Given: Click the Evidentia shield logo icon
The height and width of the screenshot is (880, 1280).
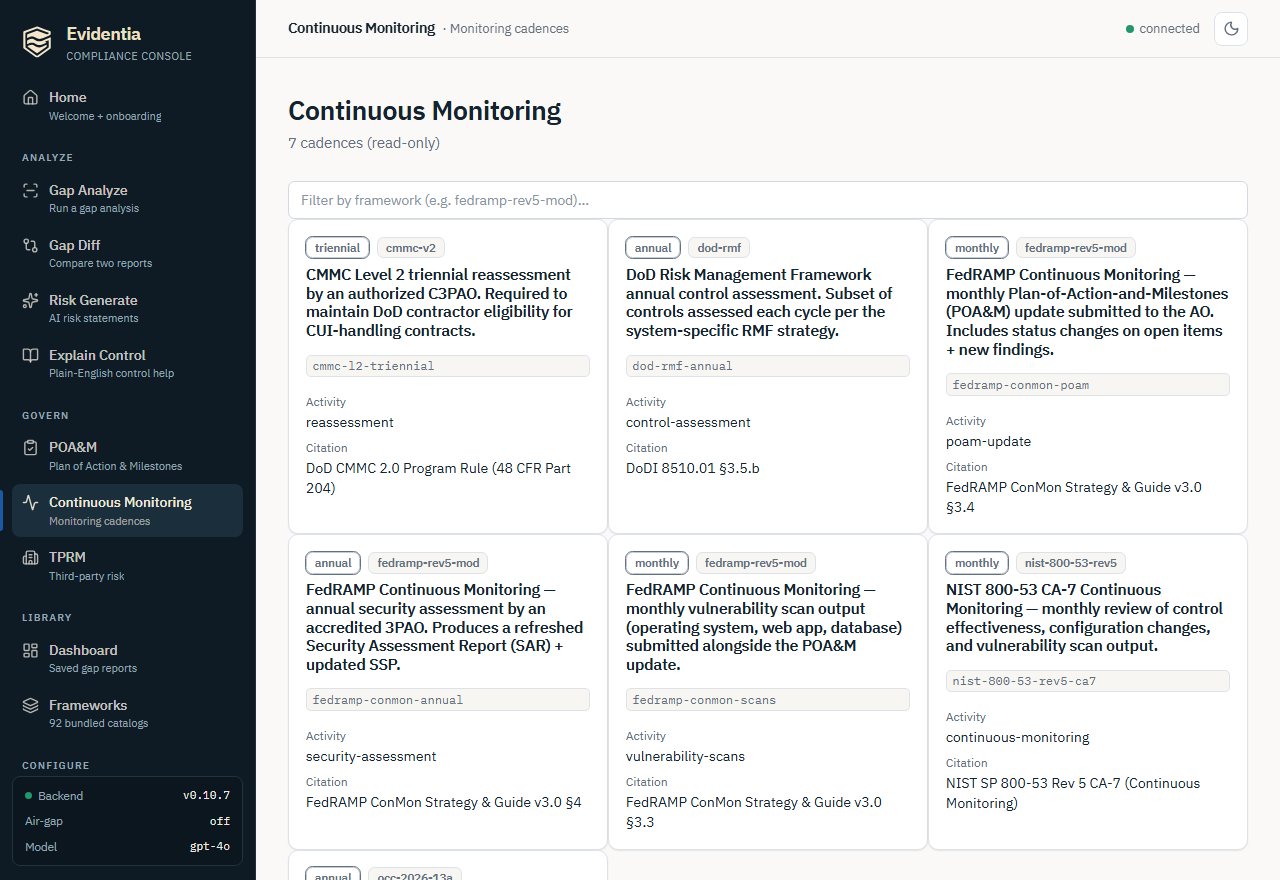Looking at the screenshot, I should (x=37, y=42).
